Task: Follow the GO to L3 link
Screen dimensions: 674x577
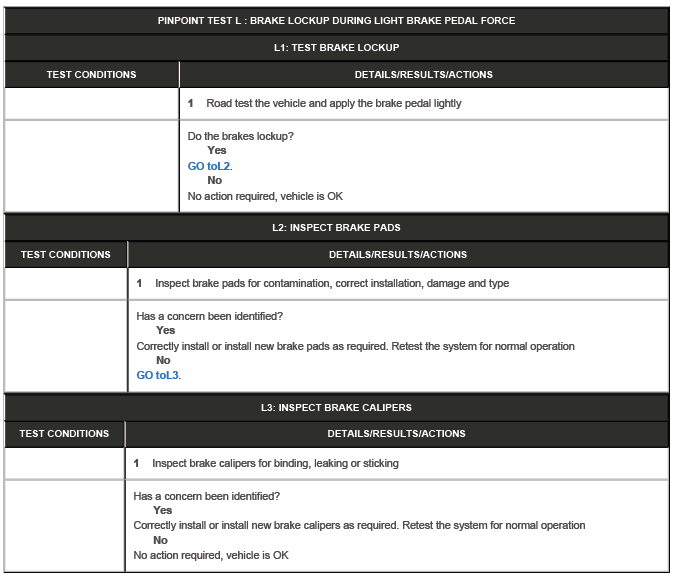Action: pyautogui.click(x=158, y=376)
